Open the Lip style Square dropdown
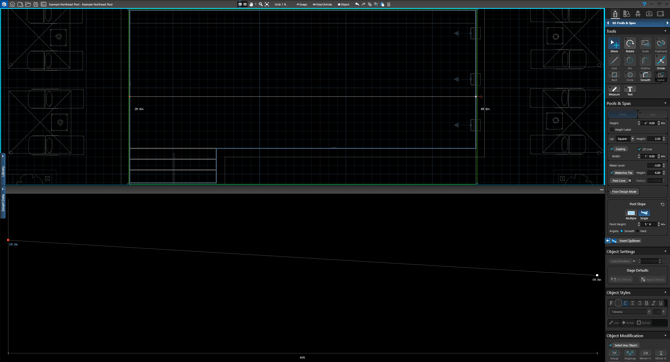The image size is (670, 362). [625, 139]
